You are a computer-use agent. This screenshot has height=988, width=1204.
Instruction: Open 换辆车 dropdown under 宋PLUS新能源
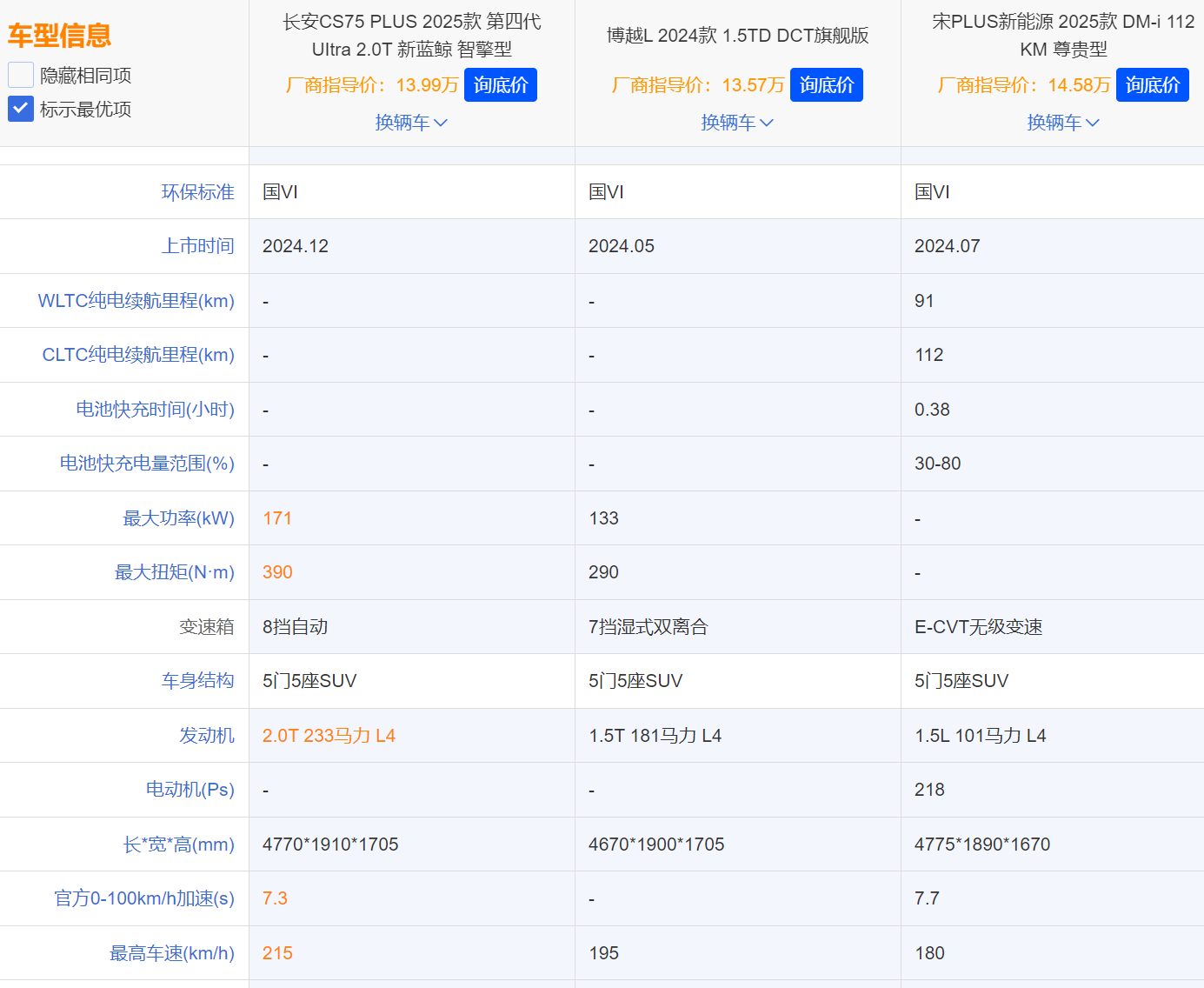[1063, 123]
